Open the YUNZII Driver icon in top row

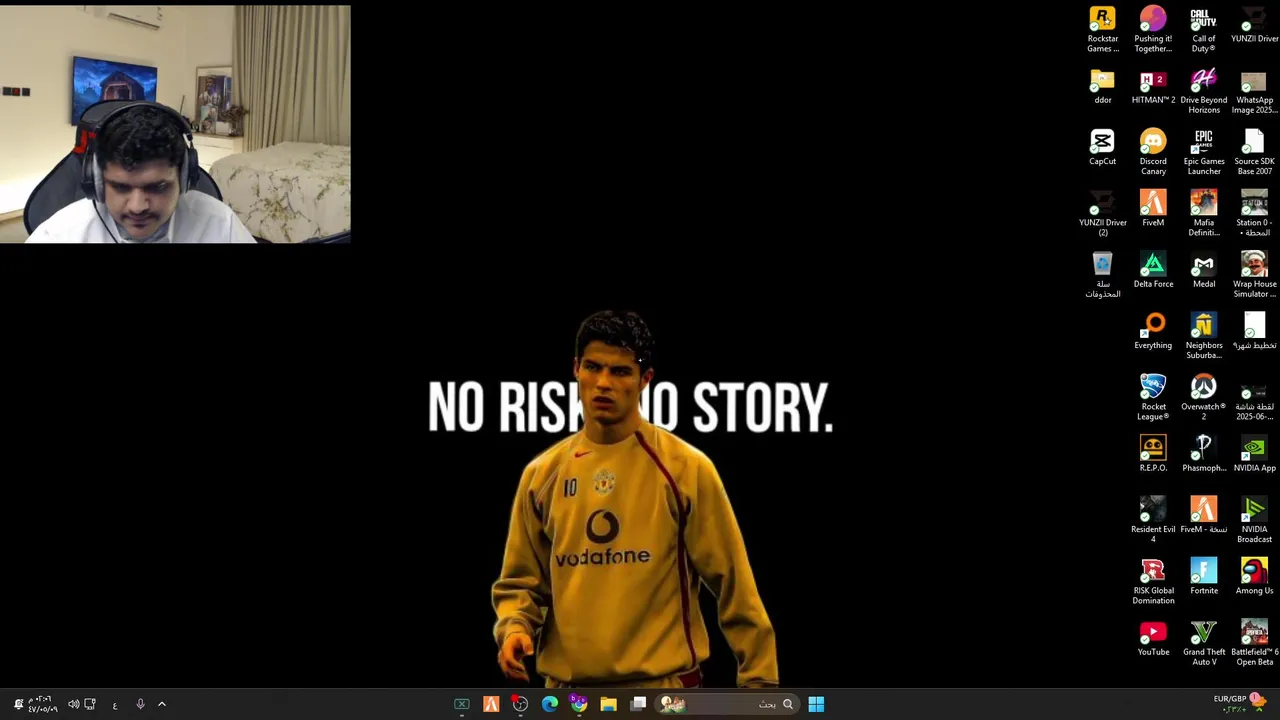point(1254,25)
